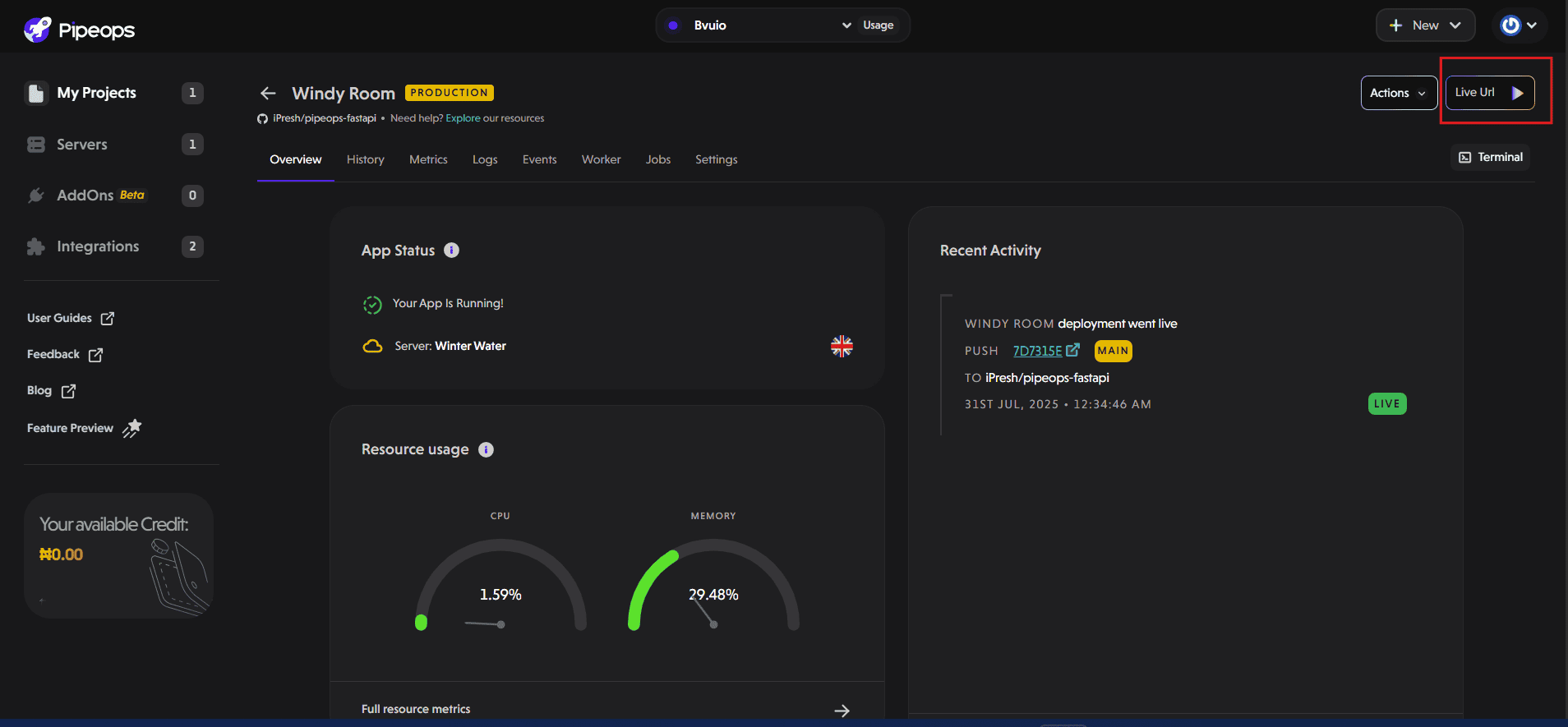Open Integrations in sidebar
The height and width of the screenshot is (727, 1568).
(113, 246)
